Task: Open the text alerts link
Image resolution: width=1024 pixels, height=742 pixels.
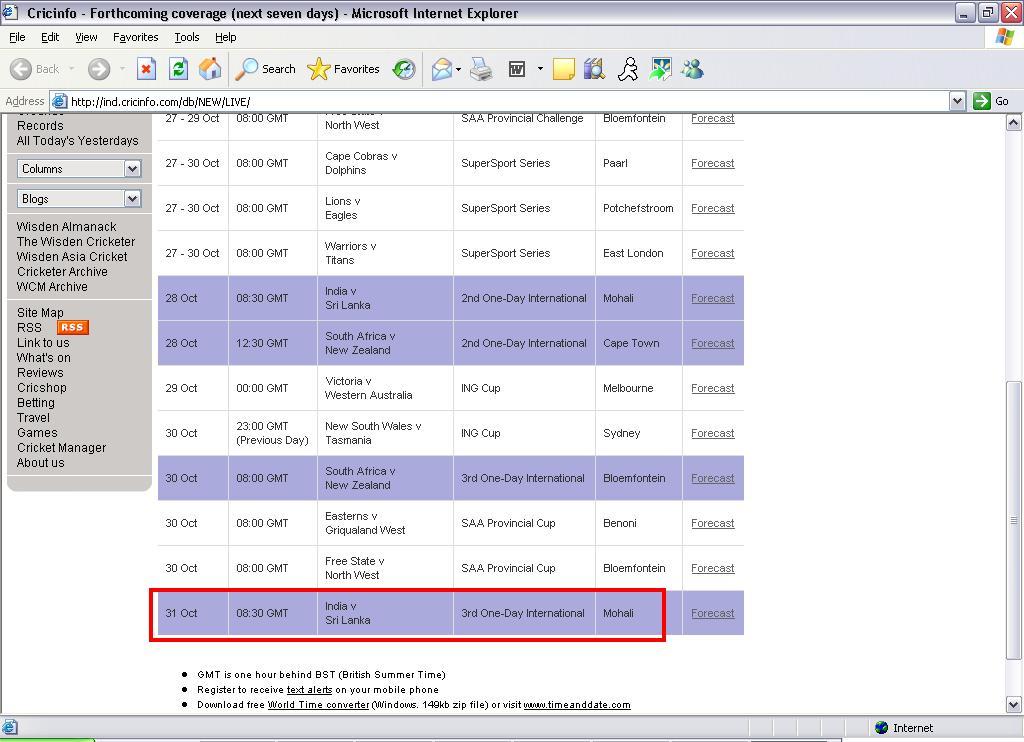Action: pyautogui.click(x=309, y=690)
